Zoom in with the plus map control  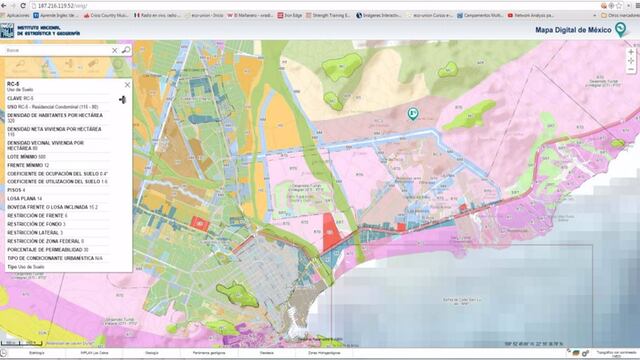click(631, 52)
